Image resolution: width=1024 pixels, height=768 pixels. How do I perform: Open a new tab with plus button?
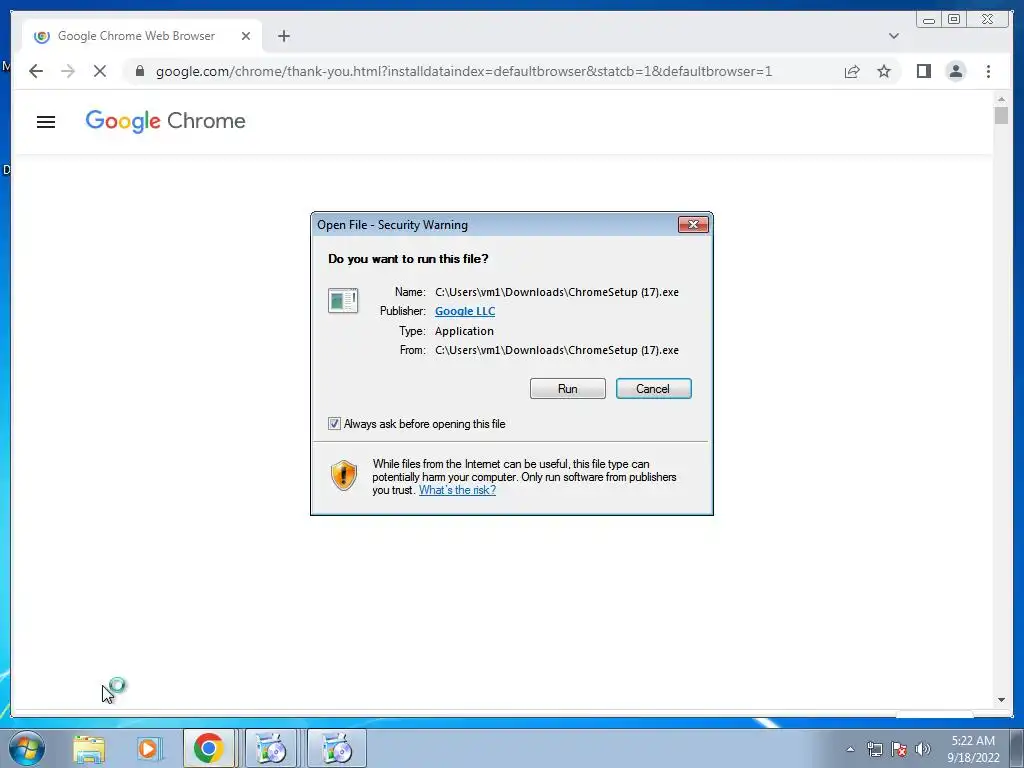coord(283,36)
